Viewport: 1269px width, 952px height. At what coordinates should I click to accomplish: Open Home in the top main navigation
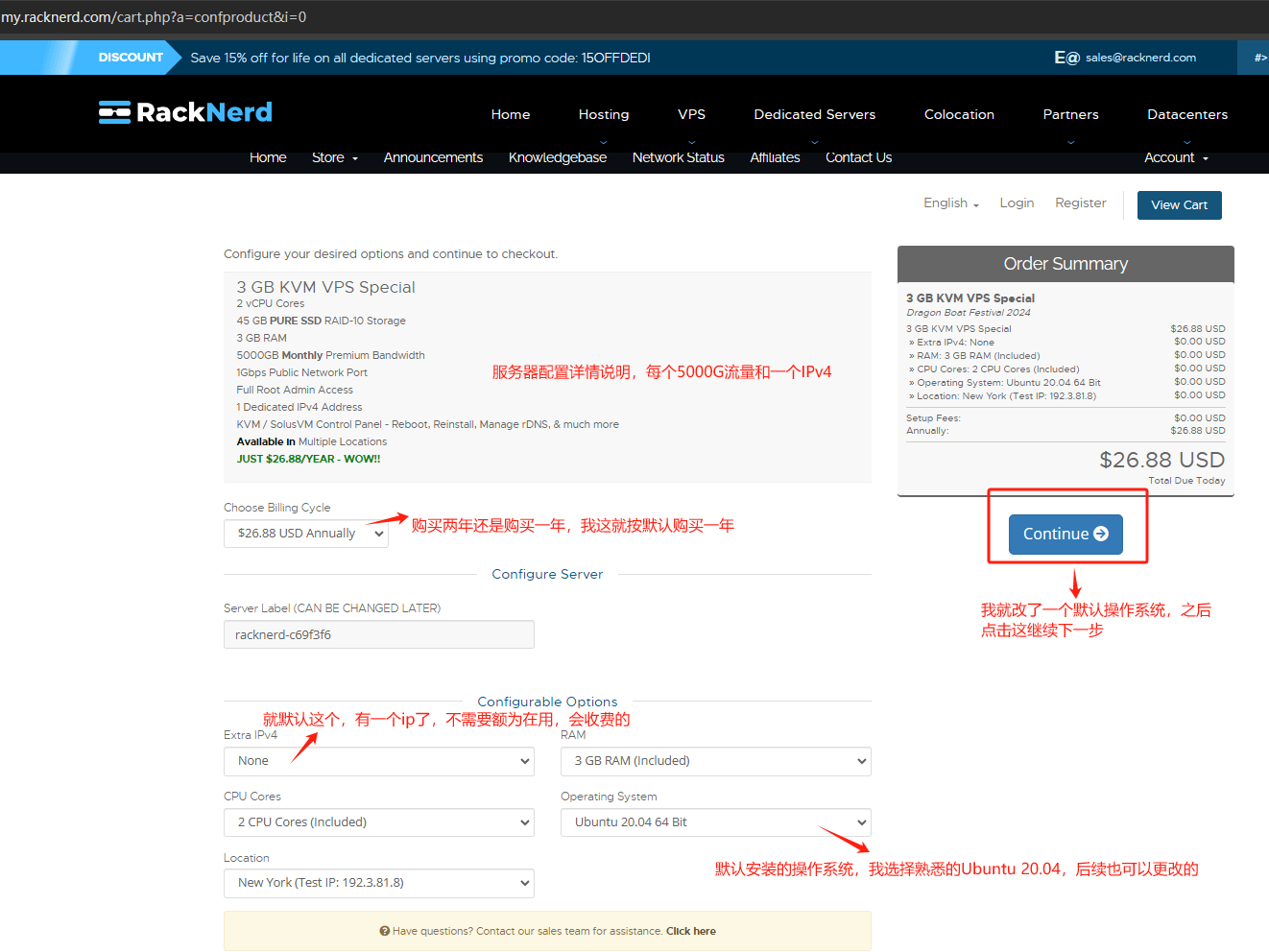(511, 114)
